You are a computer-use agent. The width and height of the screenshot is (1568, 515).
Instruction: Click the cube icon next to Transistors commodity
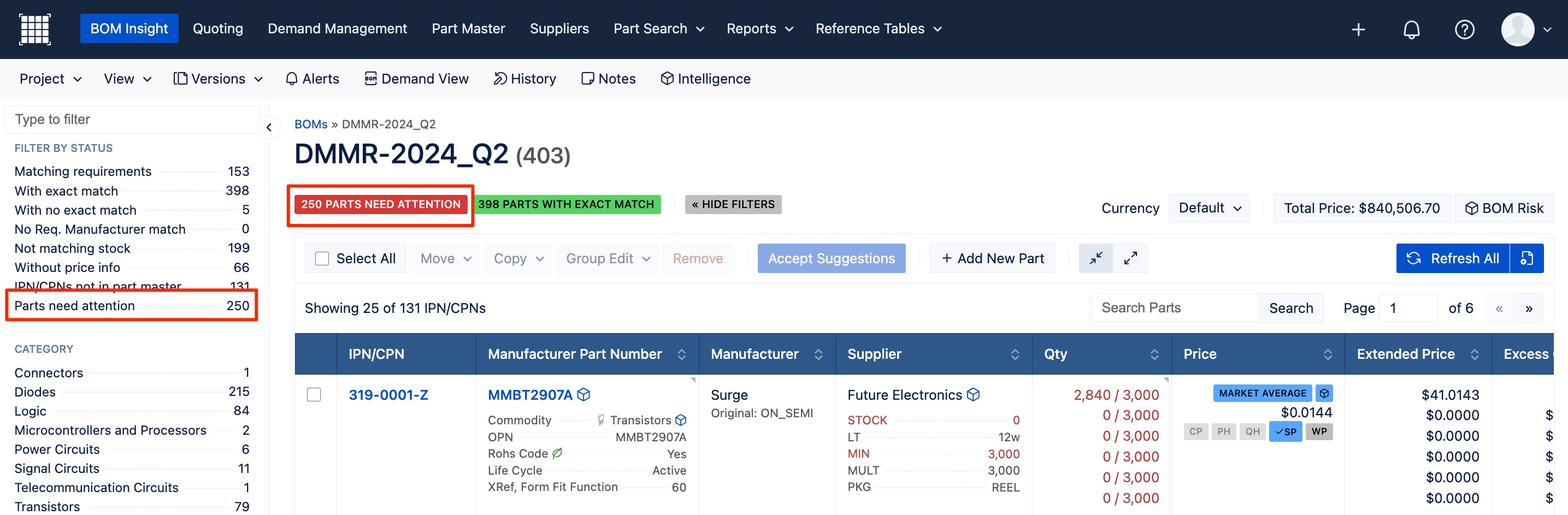[681, 420]
